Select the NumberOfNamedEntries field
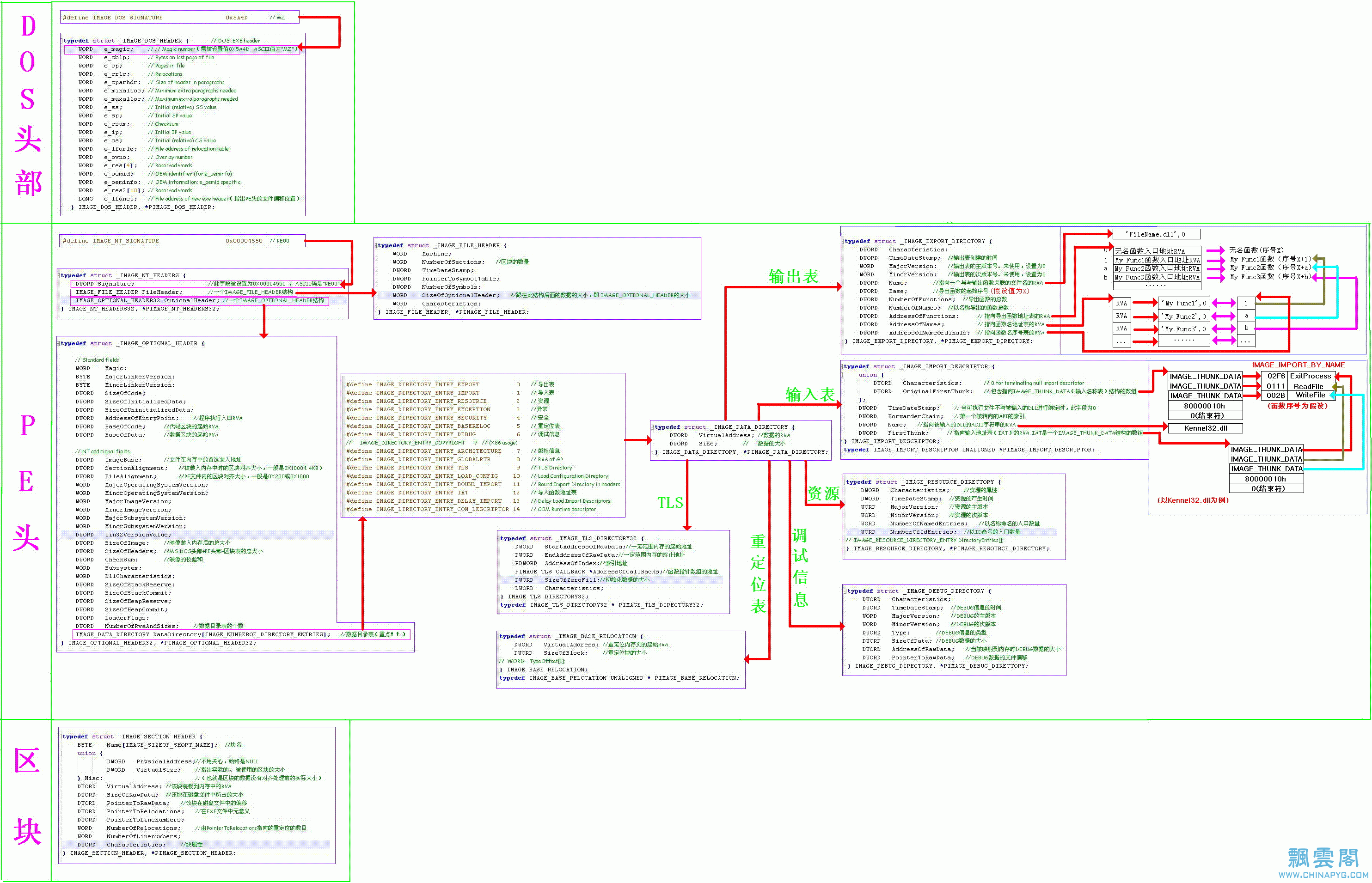The width and height of the screenshot is (1372, 883). coord(950,524)
